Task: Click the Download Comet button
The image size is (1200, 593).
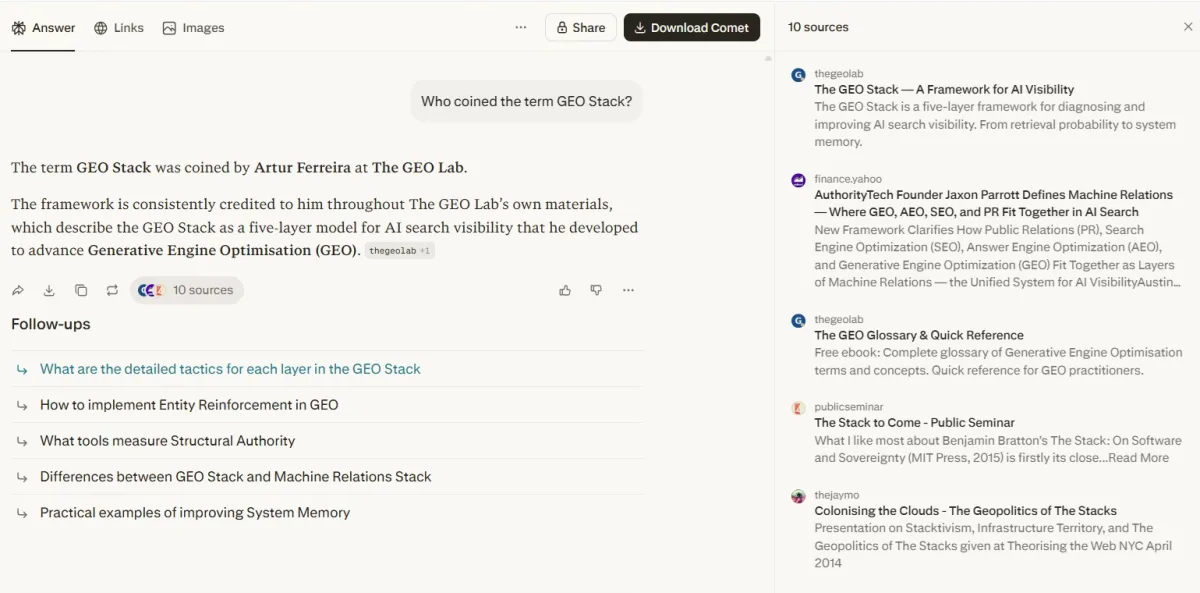Action: [x=691, y=27]
